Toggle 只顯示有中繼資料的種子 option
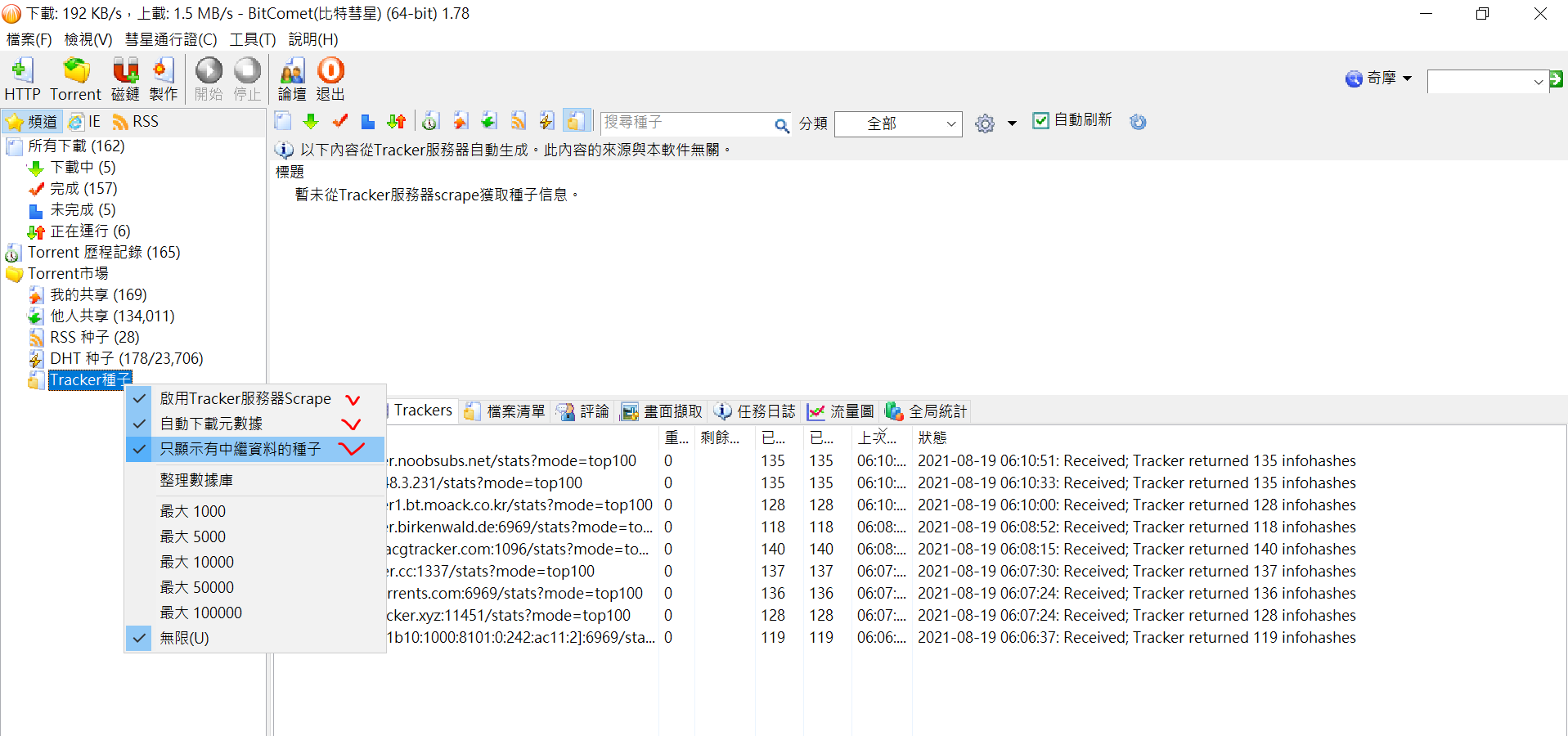1568x736 pixels. [x=255, y=449]
